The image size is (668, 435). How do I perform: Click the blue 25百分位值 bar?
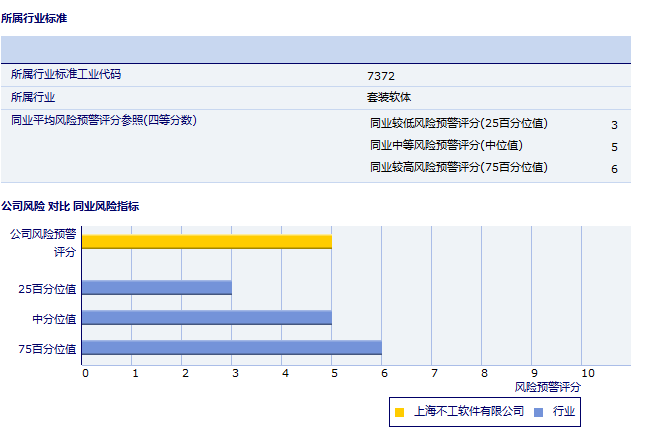click(x=156, y=288)
